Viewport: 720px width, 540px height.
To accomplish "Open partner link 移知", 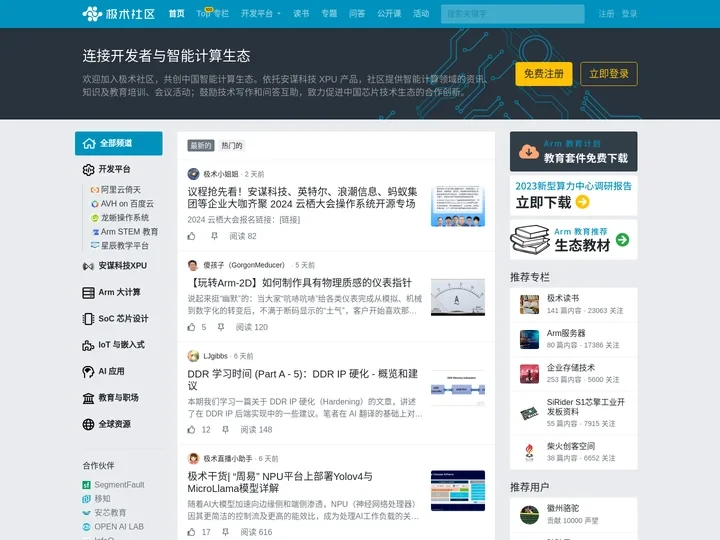I will 102,499.
